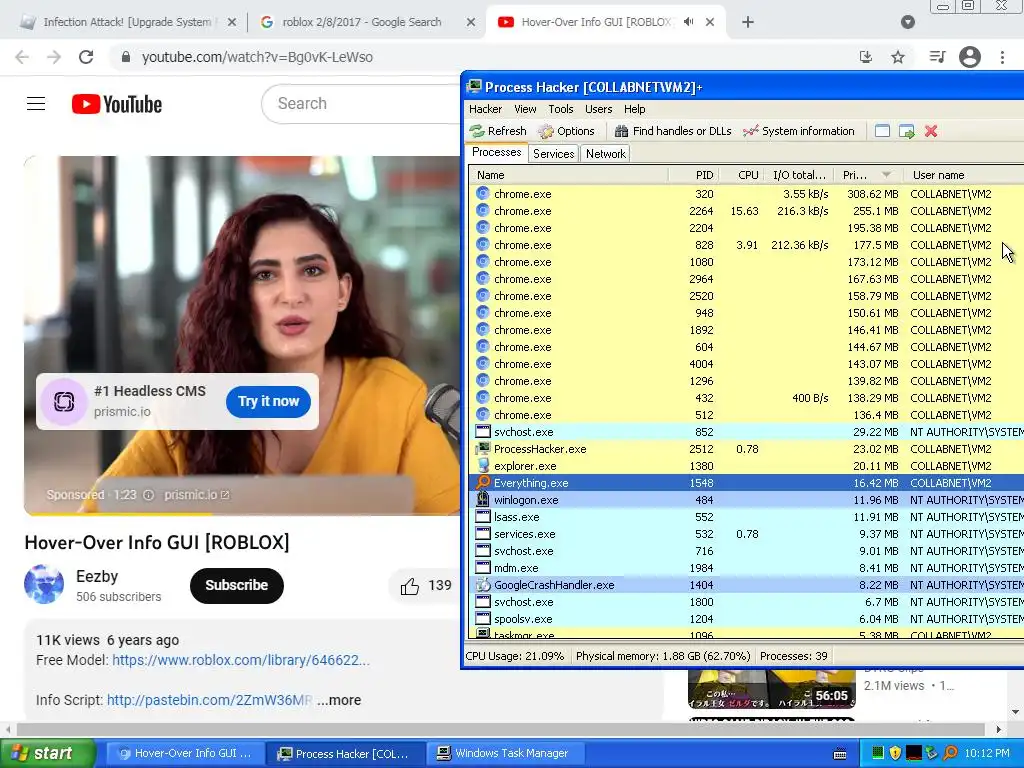Viewport: 1024px width, 768px height.
Task: Click the YouTube logo
Action: click(x=117, y=104)
